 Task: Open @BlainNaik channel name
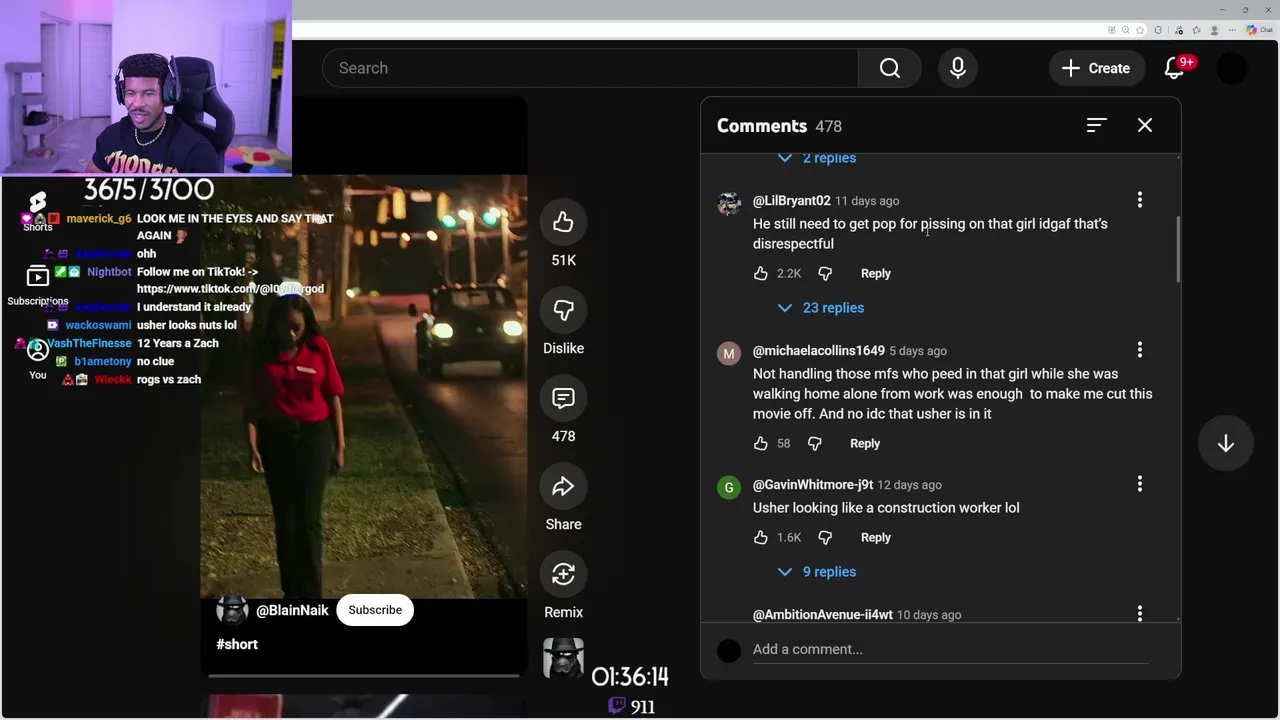tap(292, 610)
